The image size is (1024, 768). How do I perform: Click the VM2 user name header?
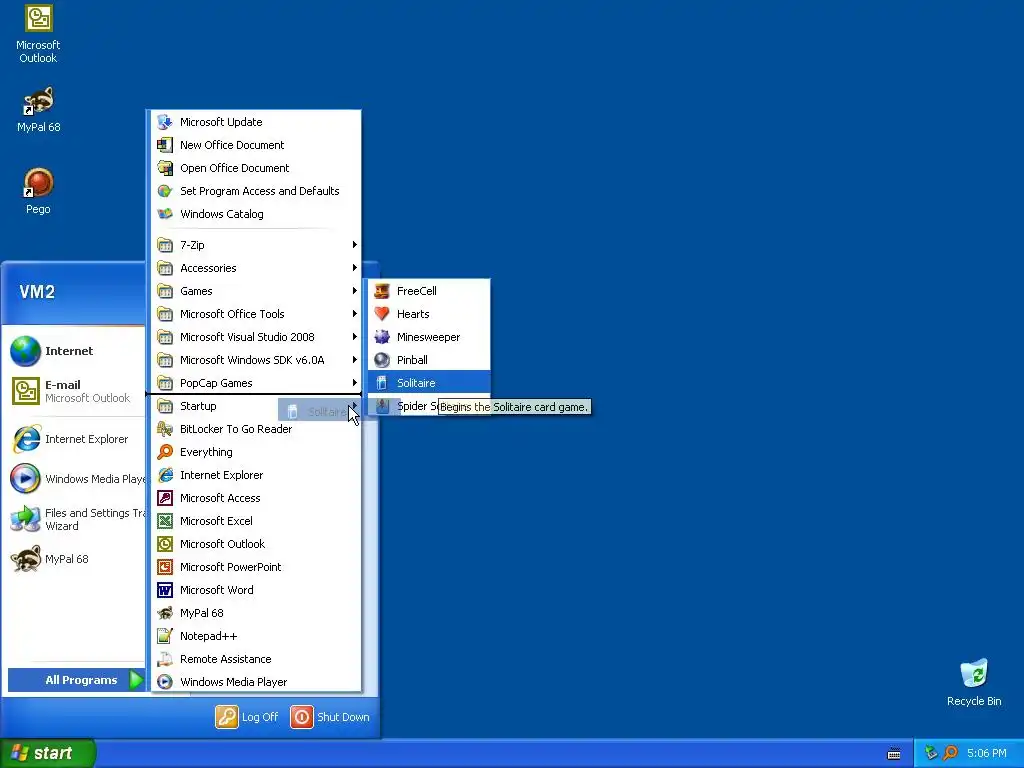(x=37, y=291)
